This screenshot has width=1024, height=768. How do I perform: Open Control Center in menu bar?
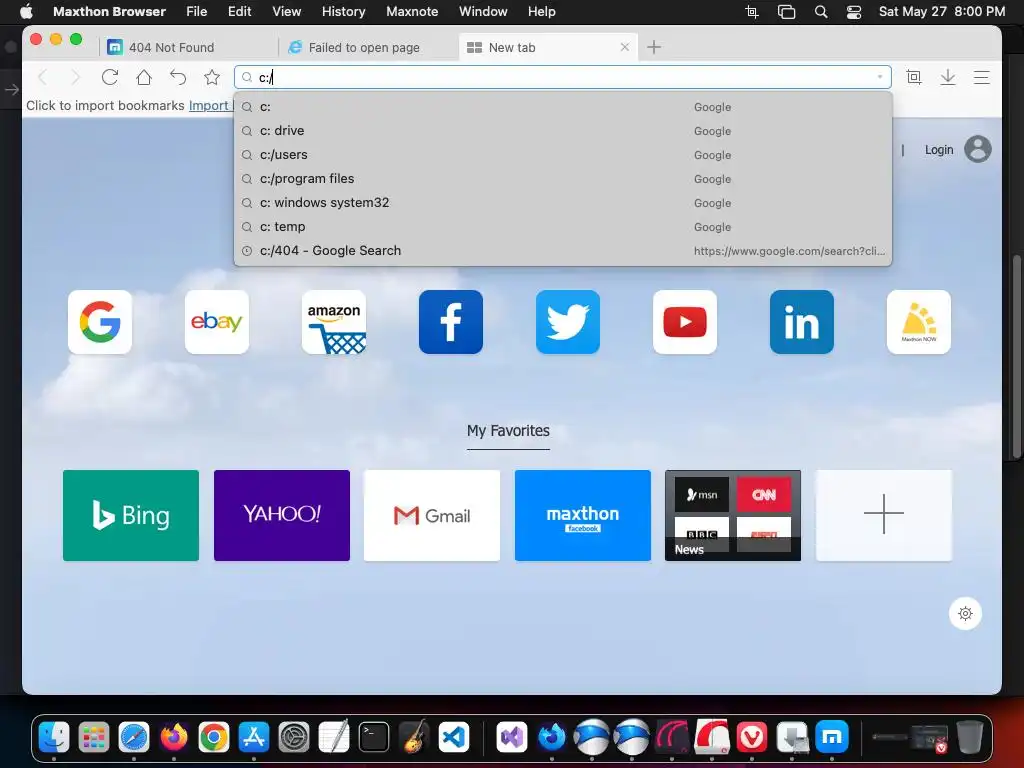coord(854,12)
